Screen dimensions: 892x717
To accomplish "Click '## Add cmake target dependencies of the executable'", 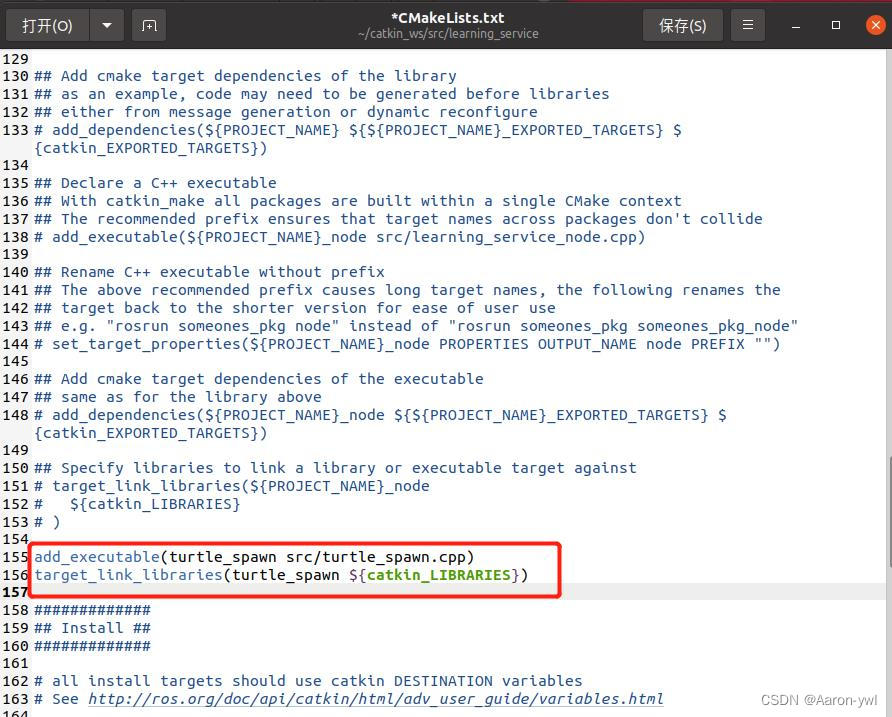I will tap(259, 379).
